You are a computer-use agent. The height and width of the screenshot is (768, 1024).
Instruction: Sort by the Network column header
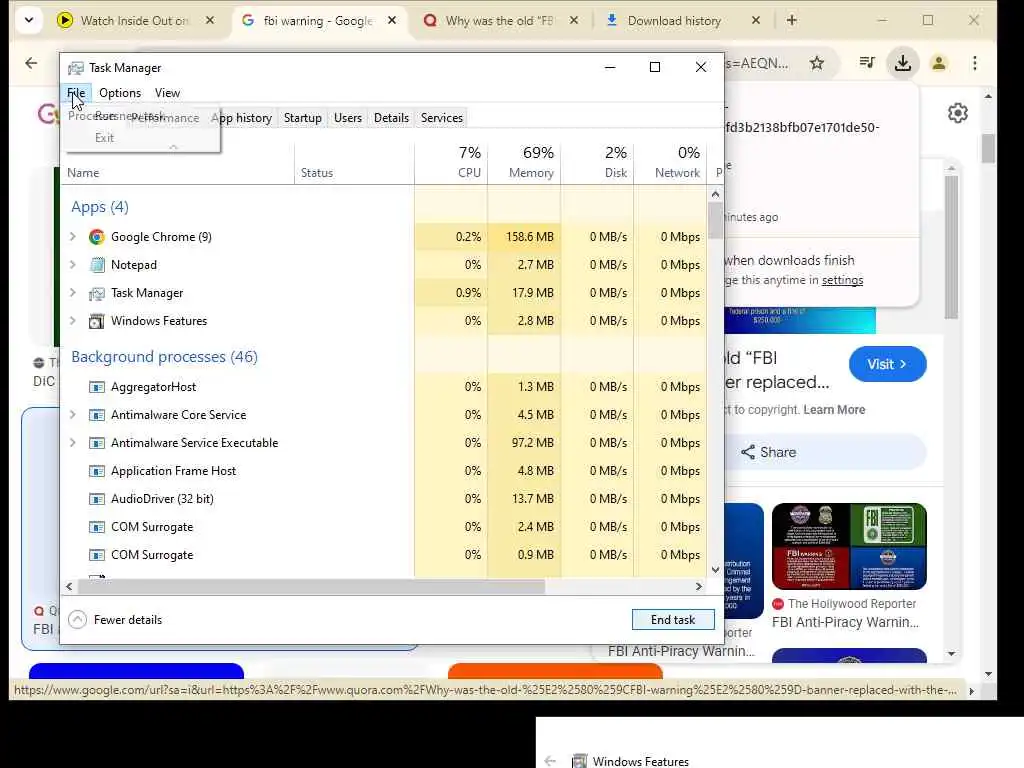(671, 162)
